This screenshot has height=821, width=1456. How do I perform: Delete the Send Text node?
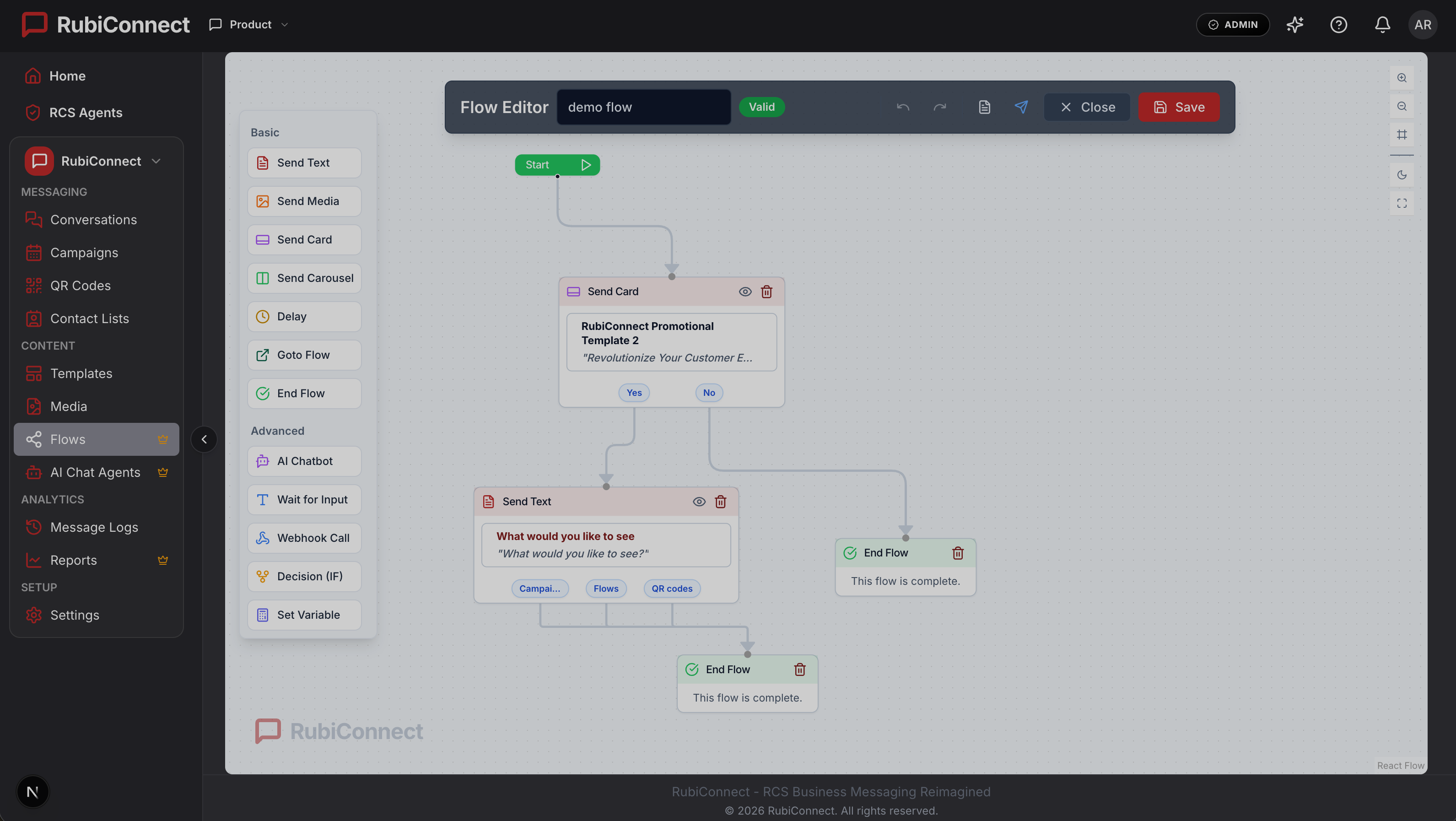720,502
